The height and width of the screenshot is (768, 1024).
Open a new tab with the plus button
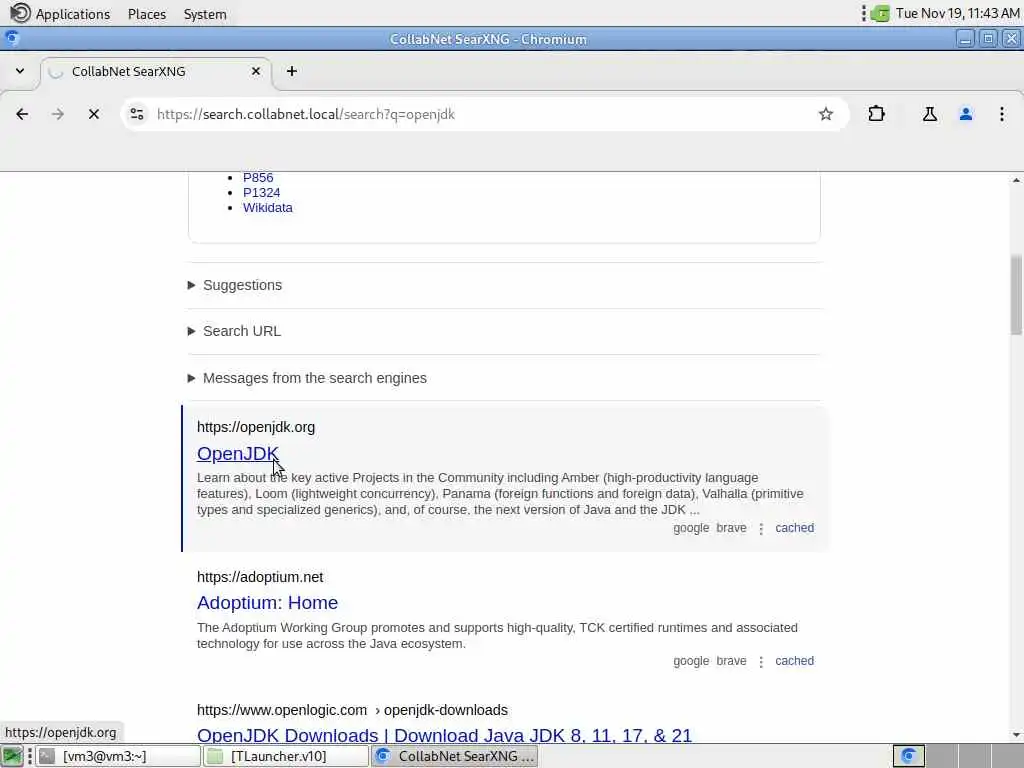tap(292, 71)
